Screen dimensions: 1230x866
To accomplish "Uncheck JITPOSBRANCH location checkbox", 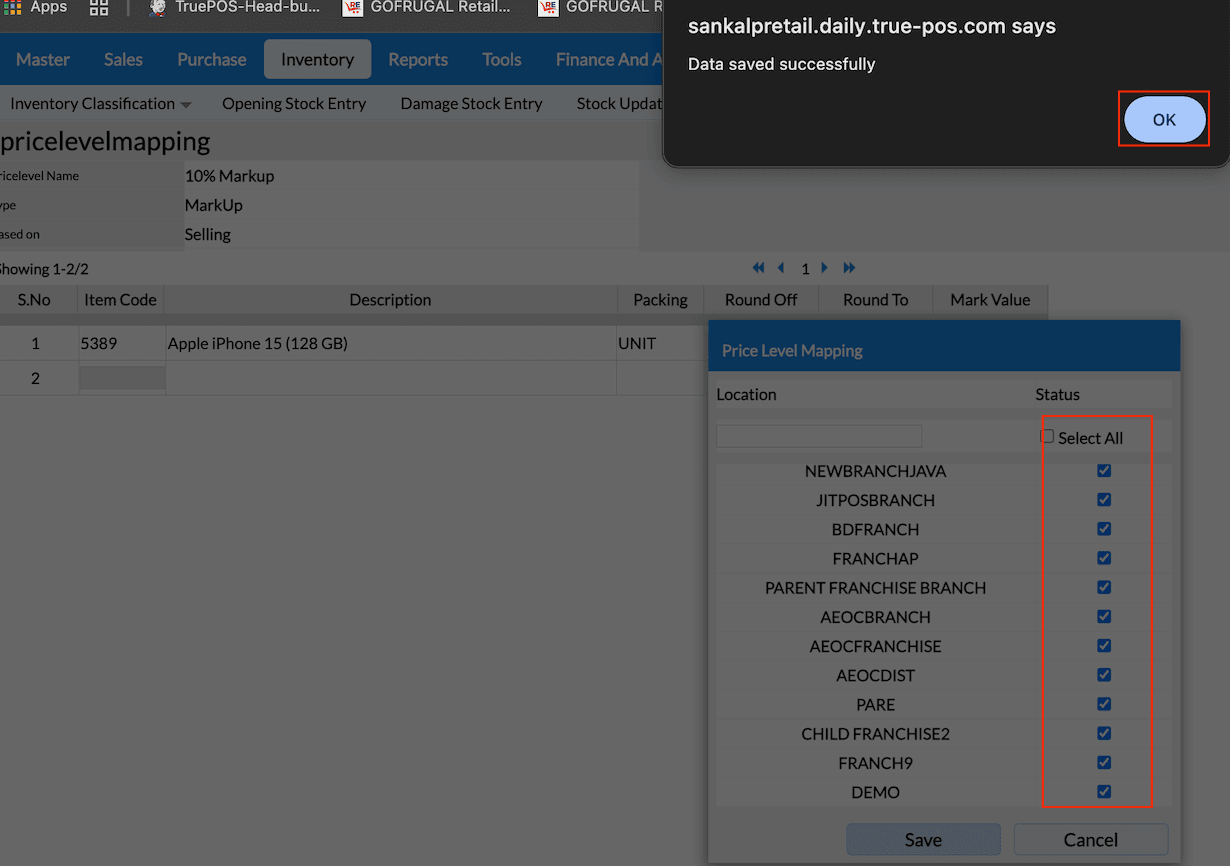I will (1104, 499).
